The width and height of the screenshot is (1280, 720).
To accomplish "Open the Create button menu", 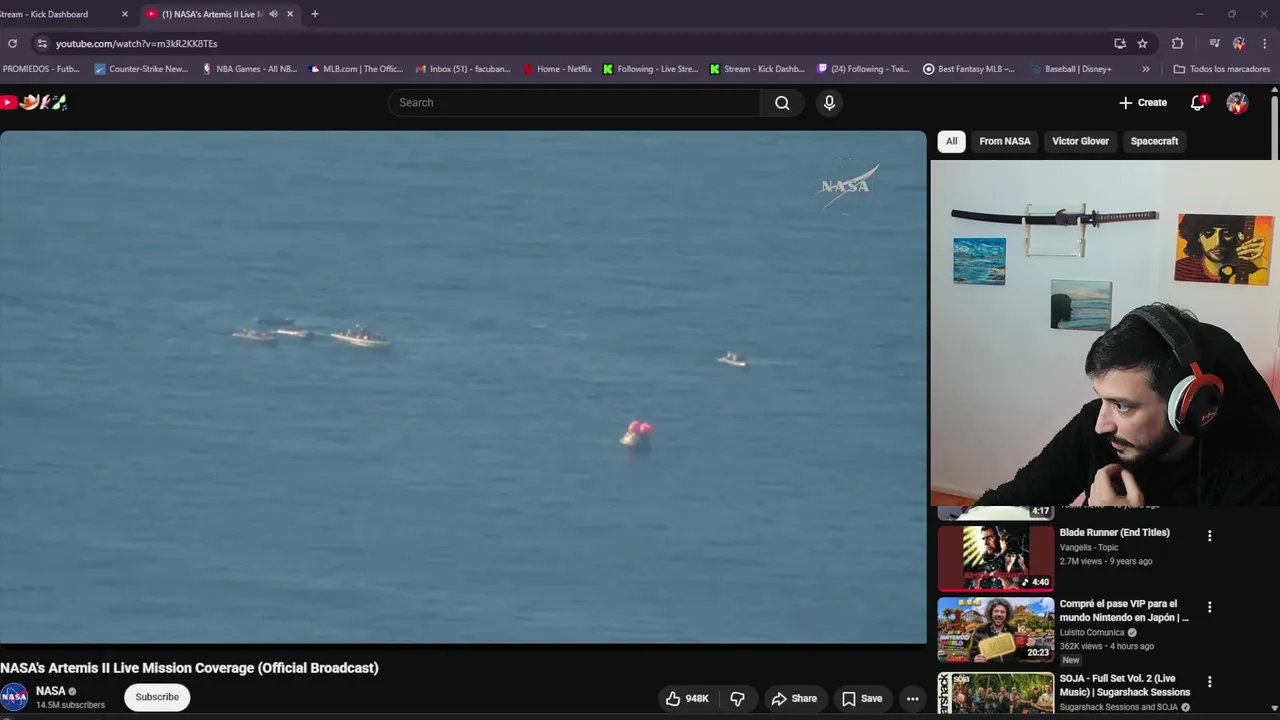I will click(1143, 102).
